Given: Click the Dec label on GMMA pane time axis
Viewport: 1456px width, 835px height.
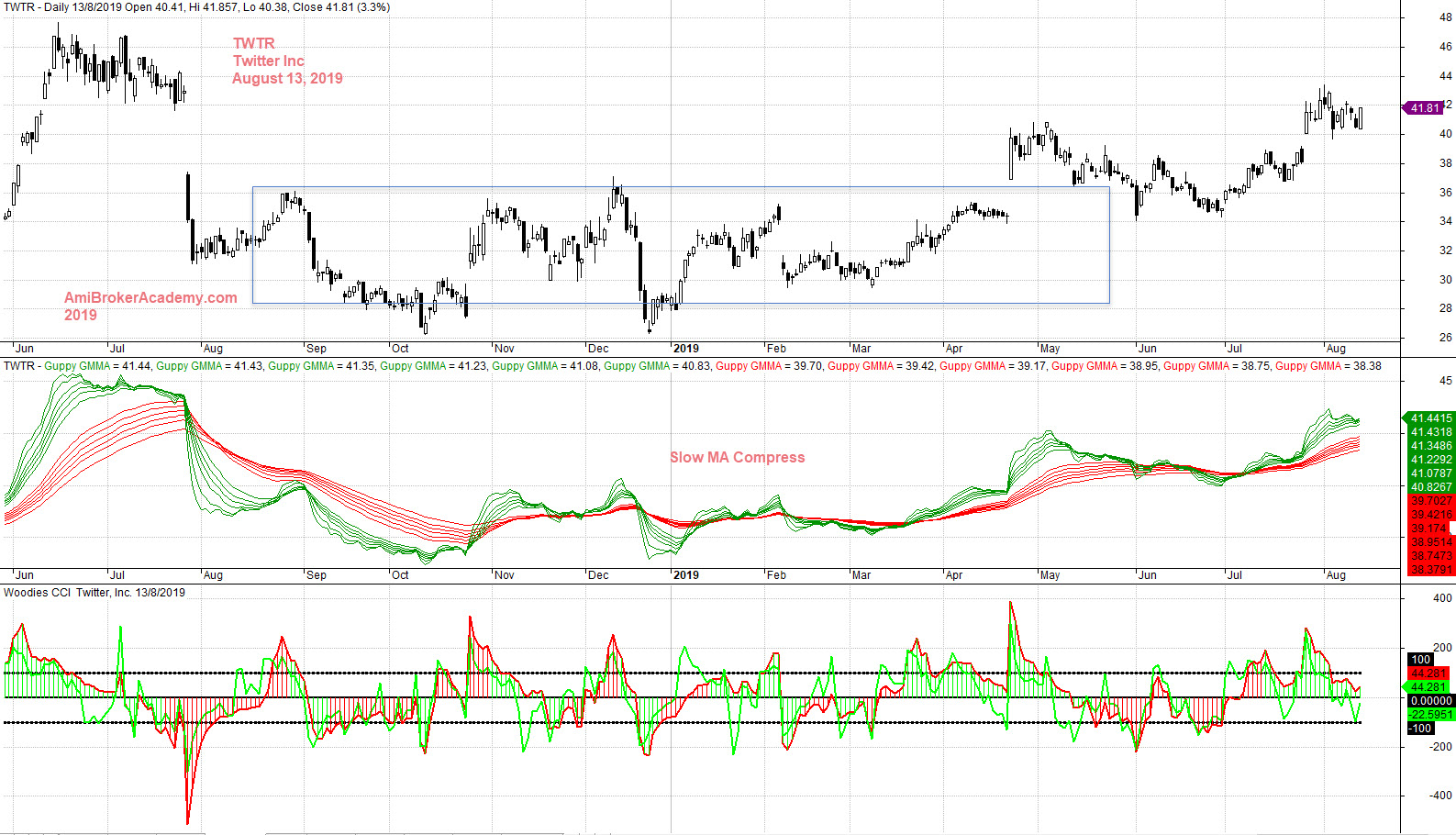Looking at the screenshot, I should [x=598, y=575].
